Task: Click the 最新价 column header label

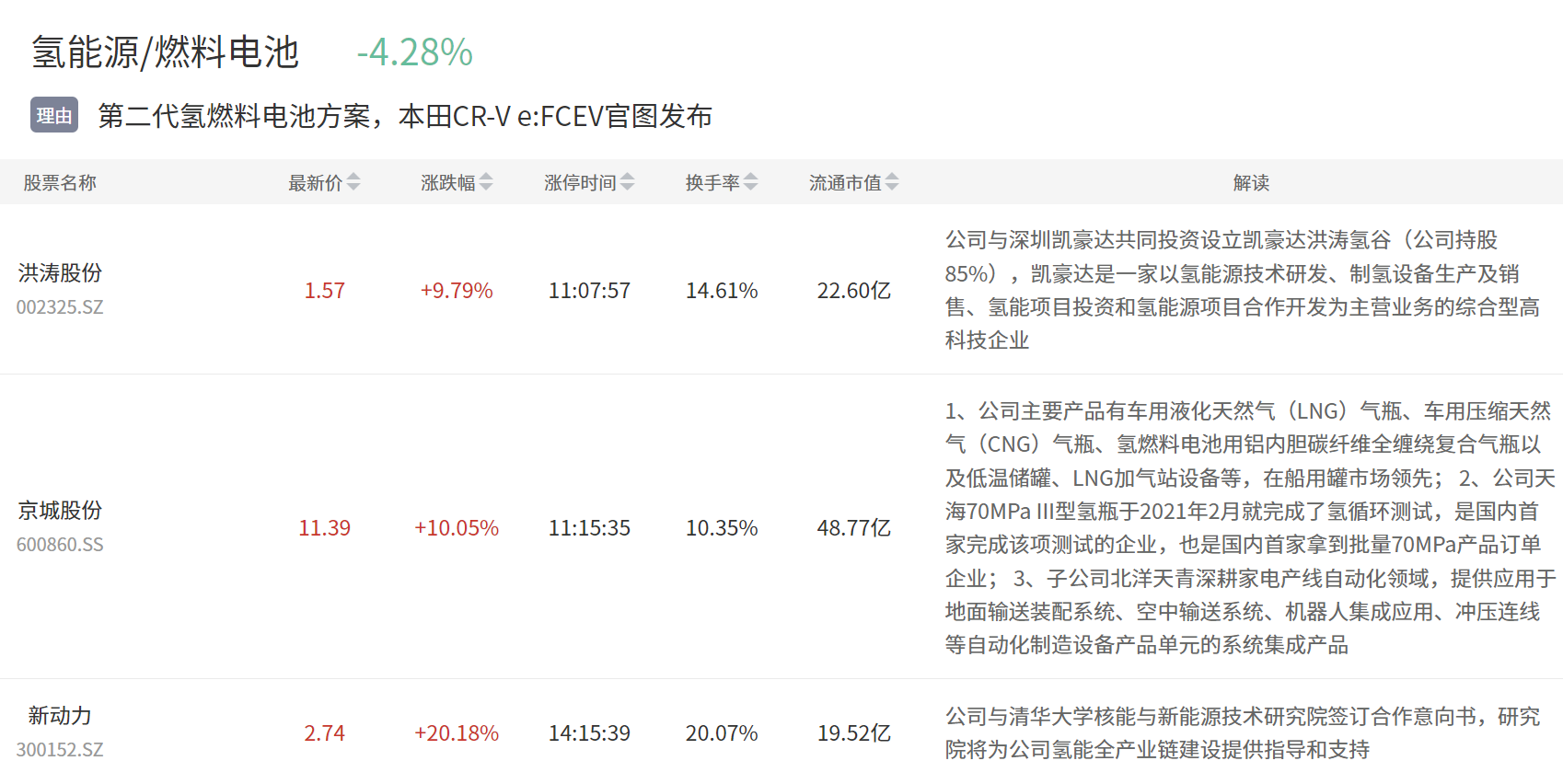Action: (315, 183)
